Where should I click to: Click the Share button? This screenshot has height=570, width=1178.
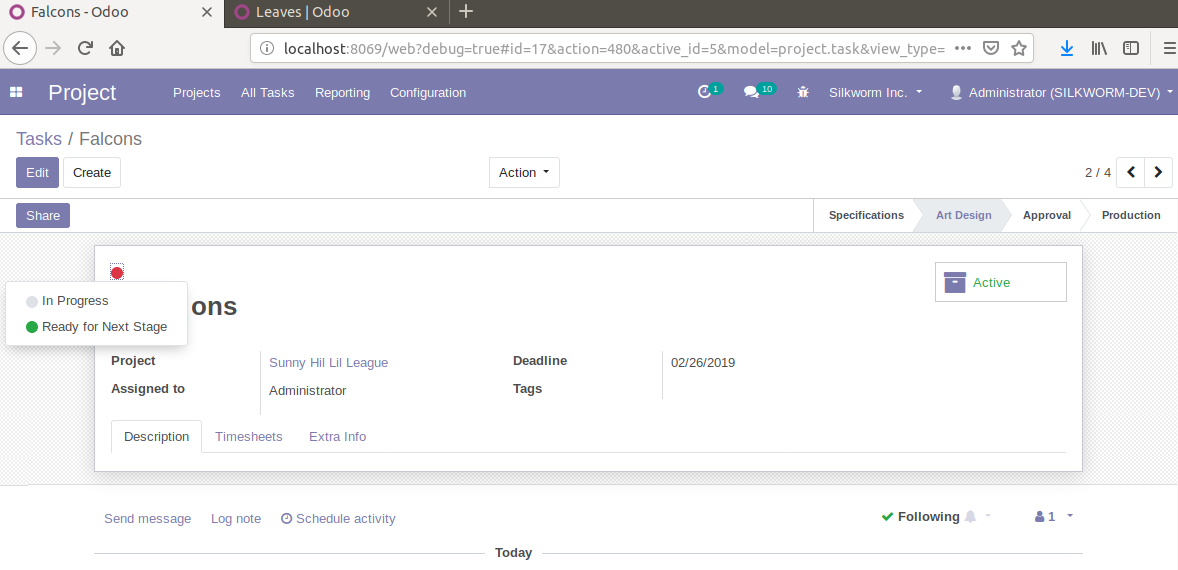click(43, 216)
